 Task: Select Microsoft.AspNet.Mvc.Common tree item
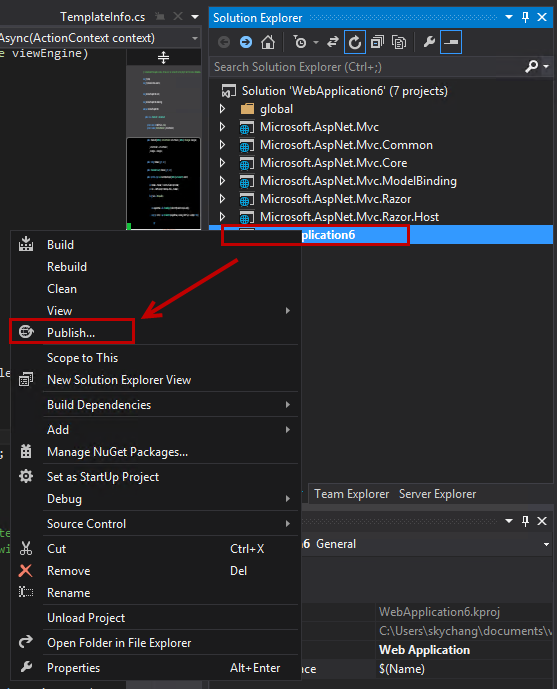346,145
